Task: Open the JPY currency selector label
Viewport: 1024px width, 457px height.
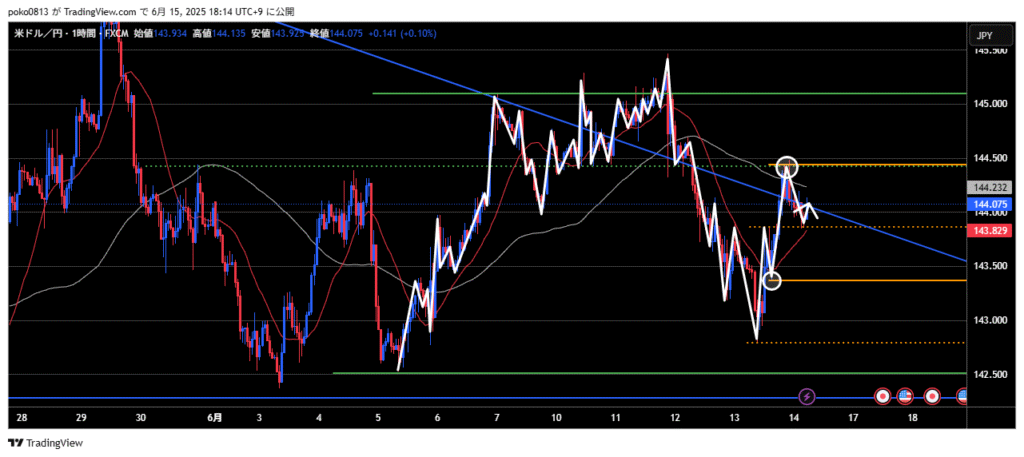Action: point(983,36)
